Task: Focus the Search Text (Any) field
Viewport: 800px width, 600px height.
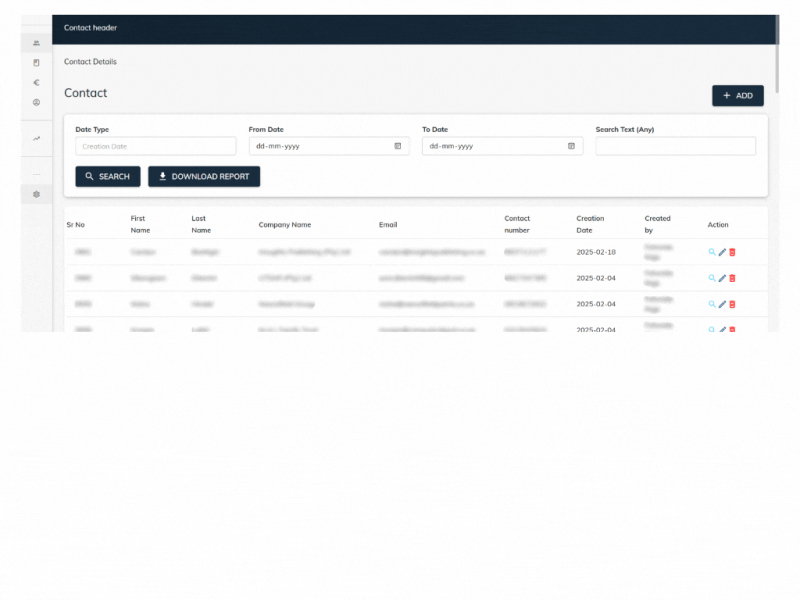Action: (675, 146)
